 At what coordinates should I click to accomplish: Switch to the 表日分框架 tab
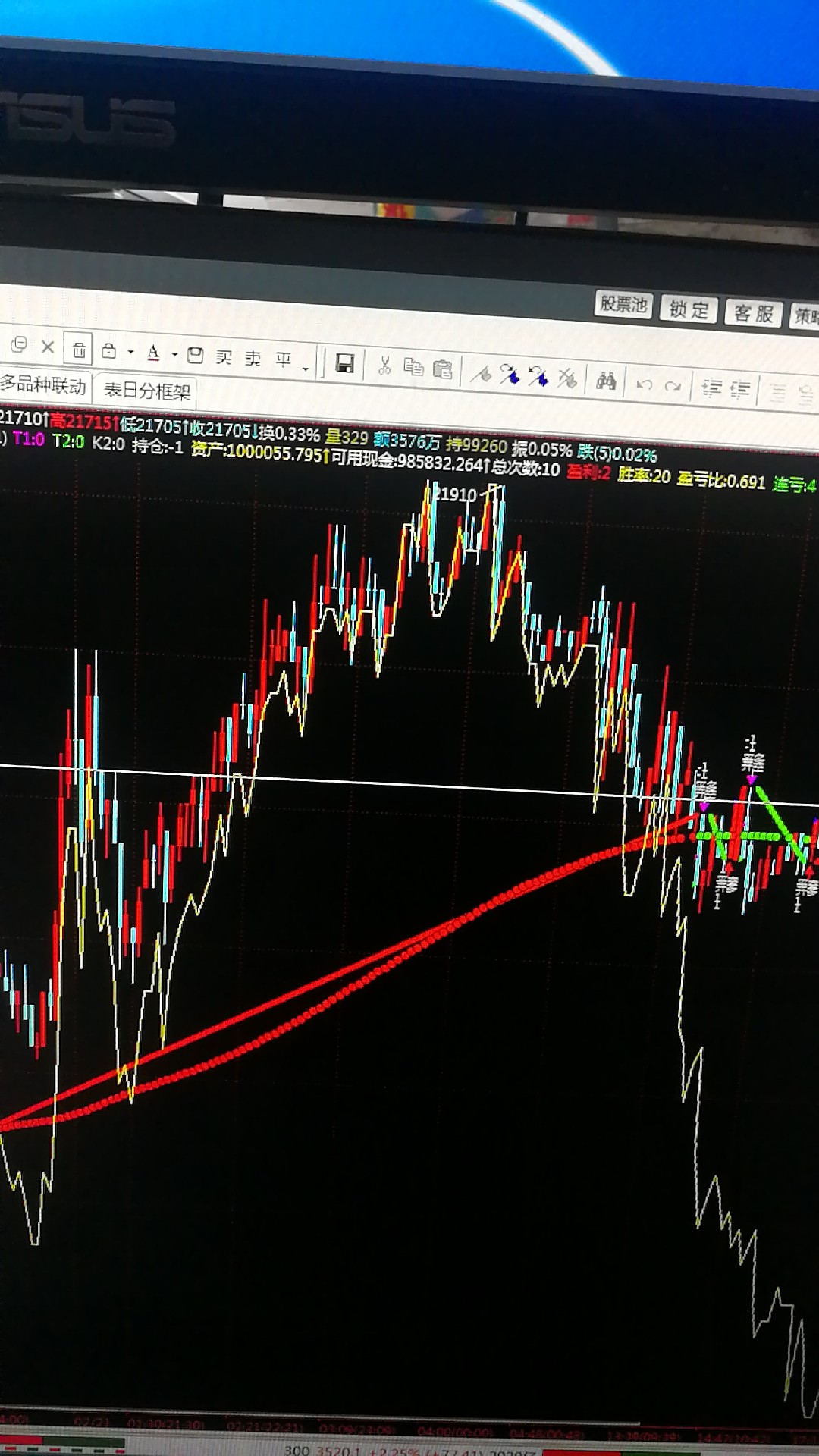click(147, 391)
